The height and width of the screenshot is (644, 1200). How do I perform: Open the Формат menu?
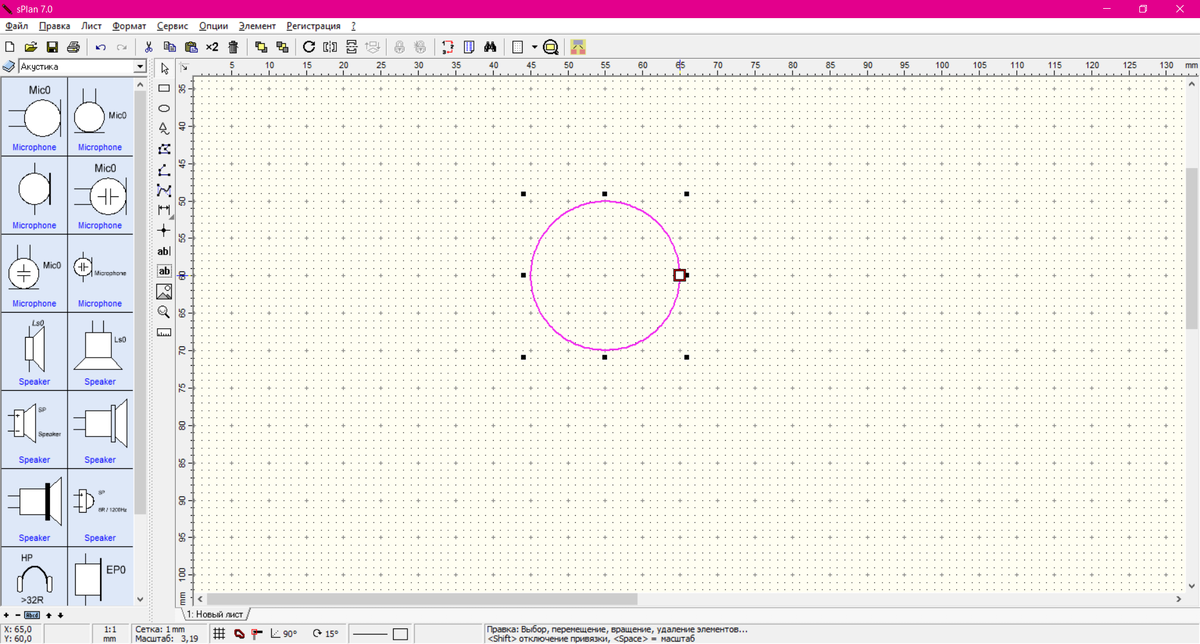coord(129,25)
